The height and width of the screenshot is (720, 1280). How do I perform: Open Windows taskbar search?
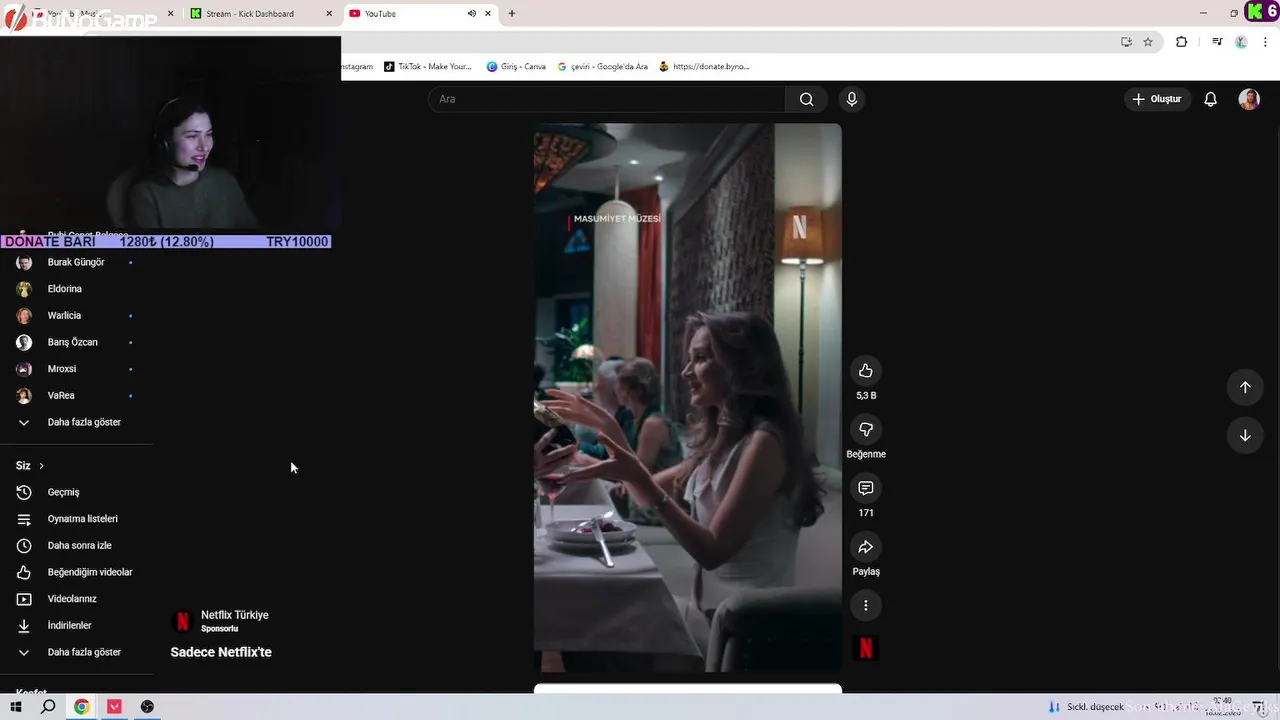(x=48, y=707)
